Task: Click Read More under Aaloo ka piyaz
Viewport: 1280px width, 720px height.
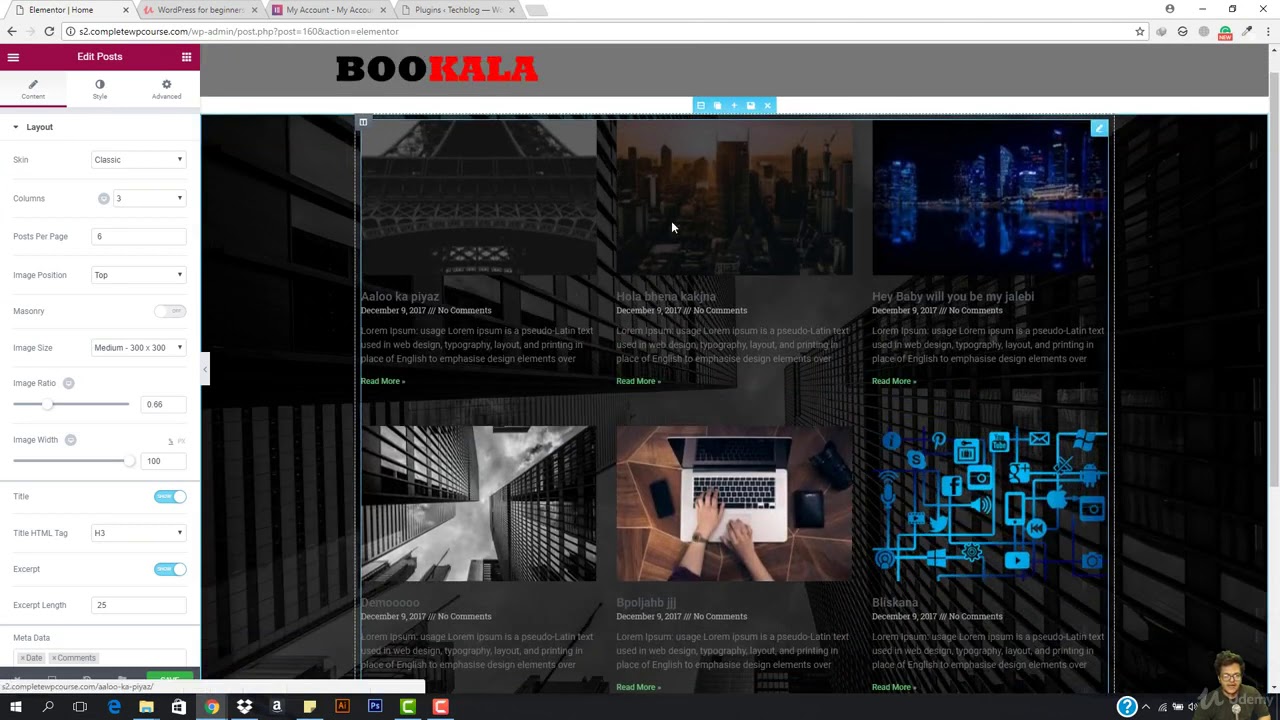Action: click(x=383, y=381)
